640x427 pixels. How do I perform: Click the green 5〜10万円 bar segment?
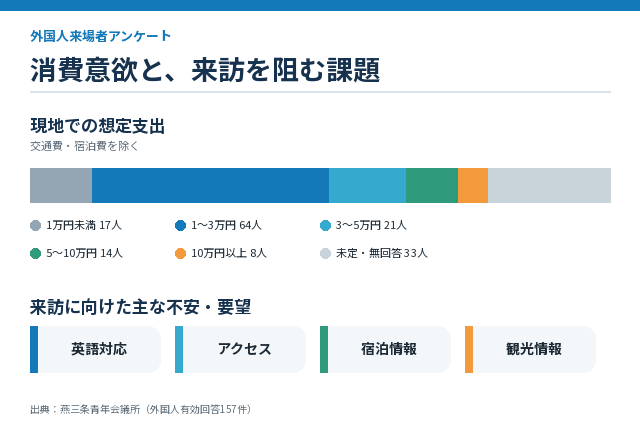tap(432, 185)
